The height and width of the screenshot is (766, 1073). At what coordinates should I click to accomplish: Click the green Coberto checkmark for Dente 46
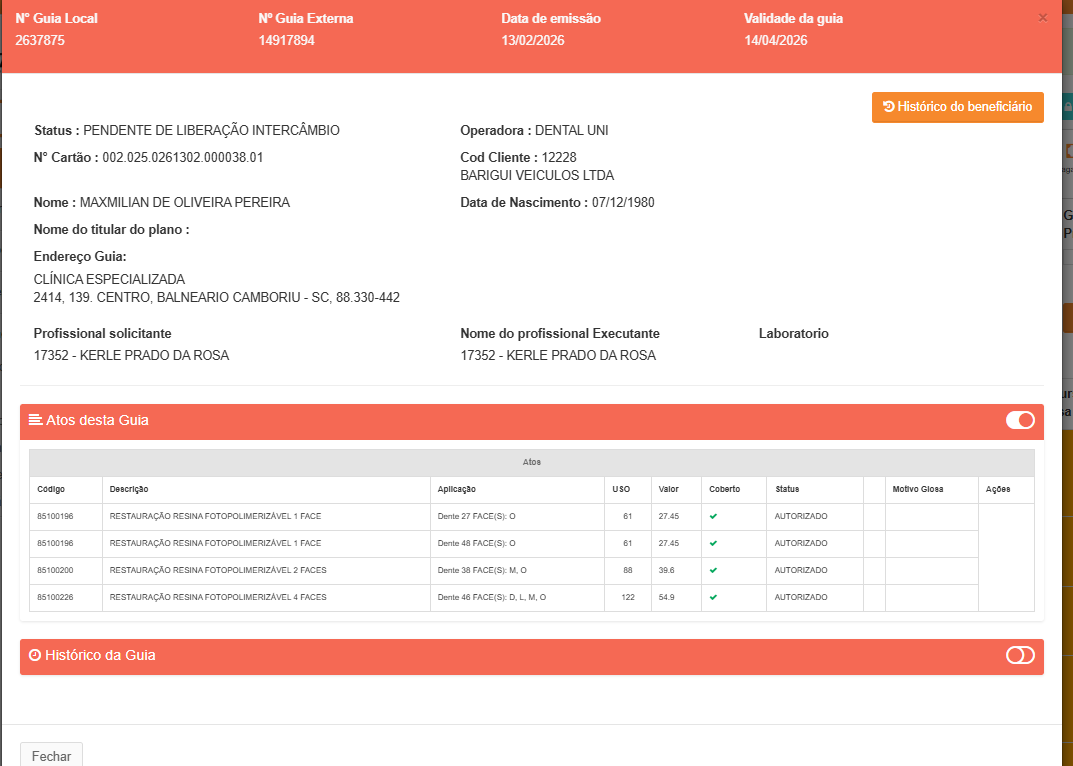click(x=713, y=597)
